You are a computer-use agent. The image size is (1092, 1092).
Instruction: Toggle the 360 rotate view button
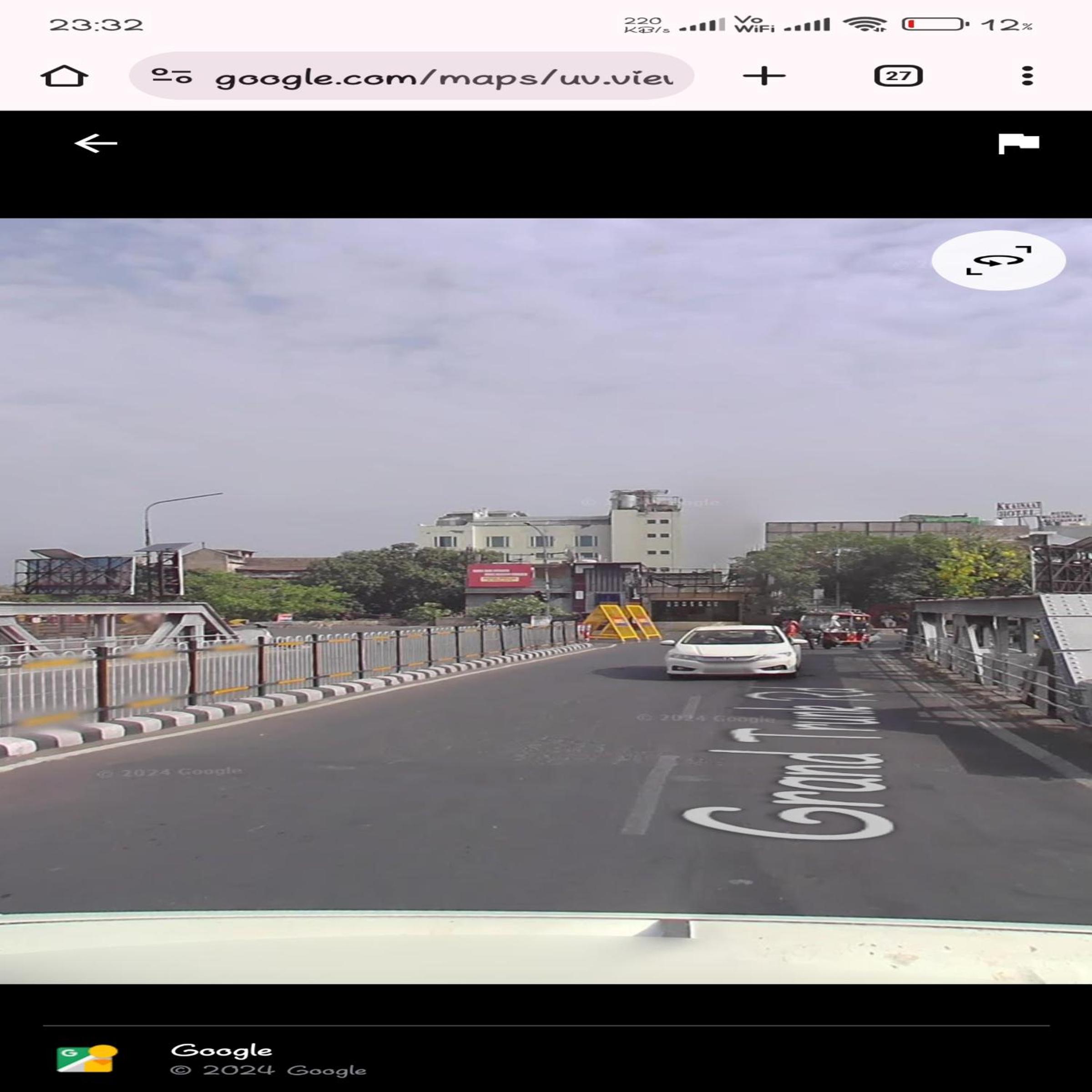click(998, 261)
